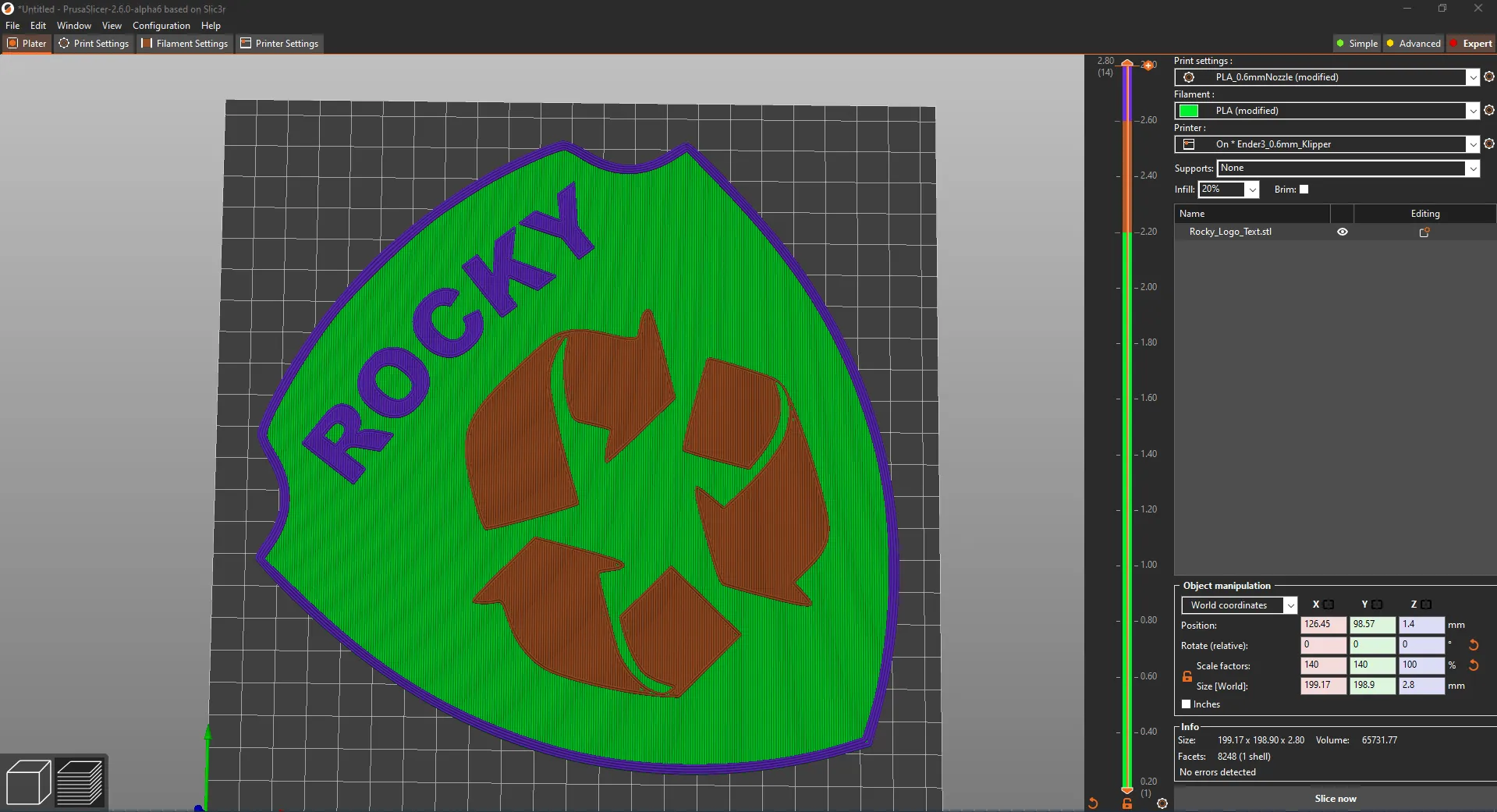The height and width of the screenshot is (812, 1497).
Task: Reset scale factors with the orange arrow
Action: pos(1474,665)
